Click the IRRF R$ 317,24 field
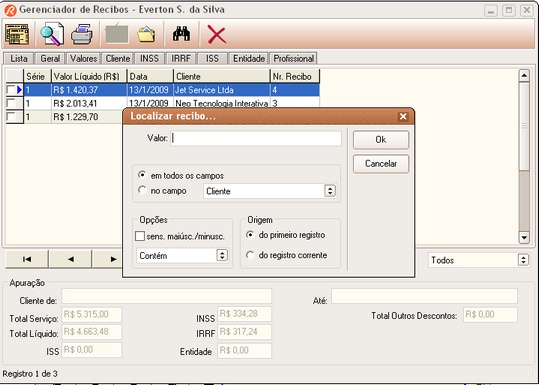Viewport: 539px width, 385px height. tap(244, 332)
